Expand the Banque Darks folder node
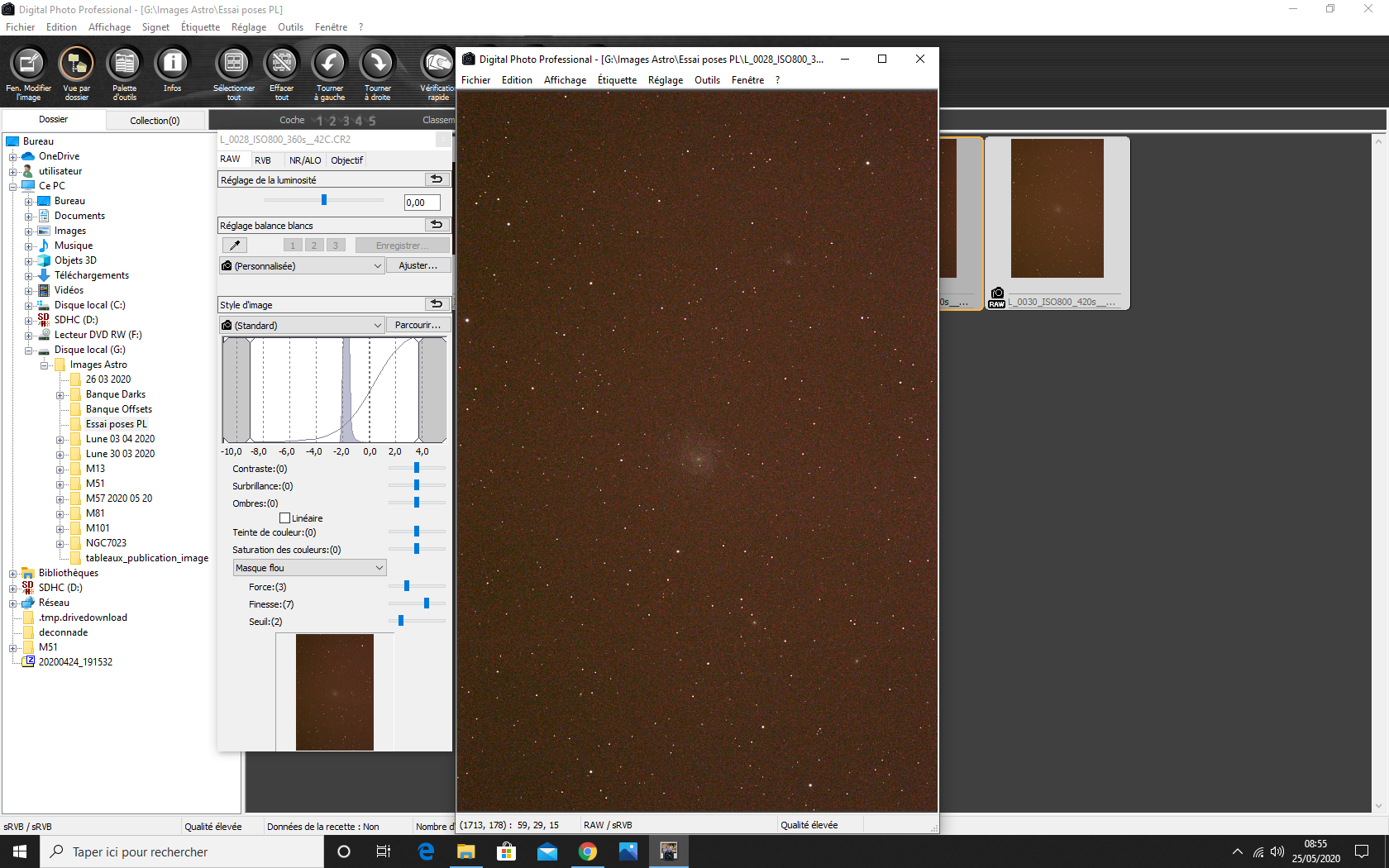This screenshot has height=868, width=1389. point(60,395)
